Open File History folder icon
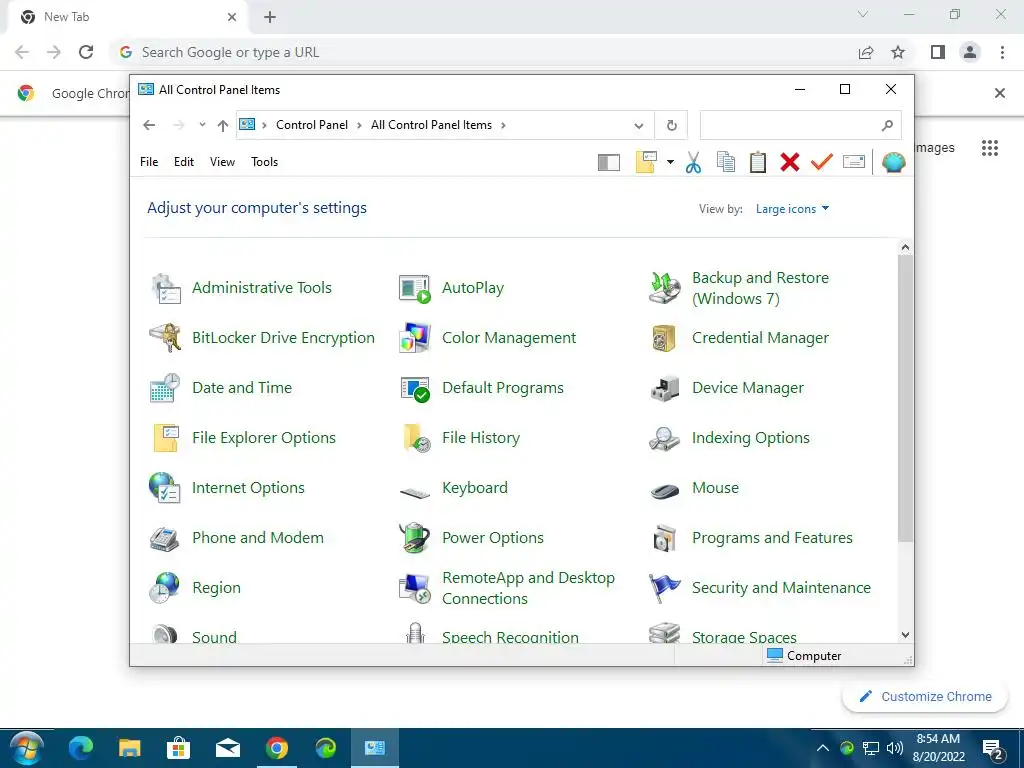The image size is (1024, 768). [417, 438]
